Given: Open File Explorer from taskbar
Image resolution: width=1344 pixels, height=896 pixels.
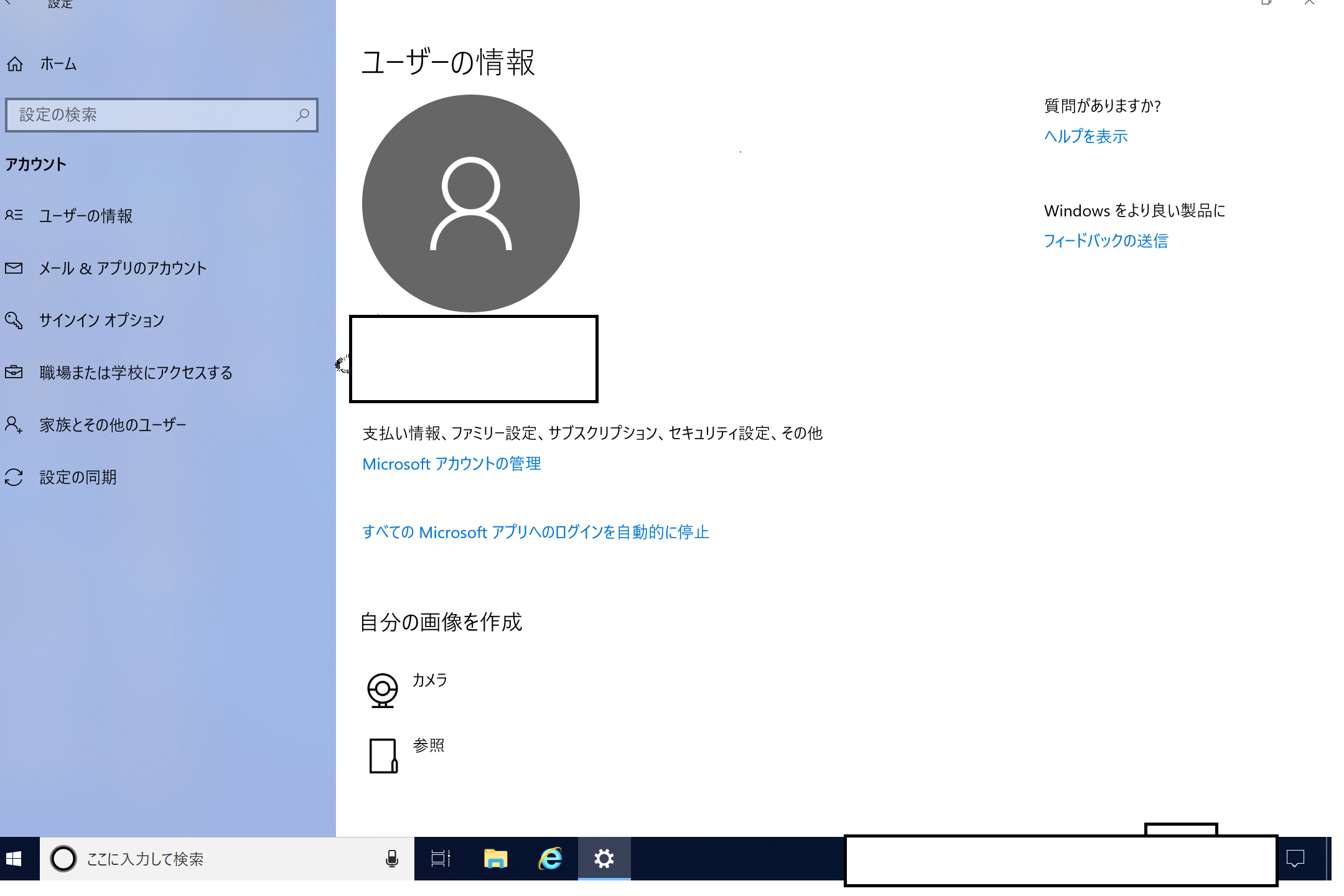Looking at the screenshot, I should (x=495, y=859).
